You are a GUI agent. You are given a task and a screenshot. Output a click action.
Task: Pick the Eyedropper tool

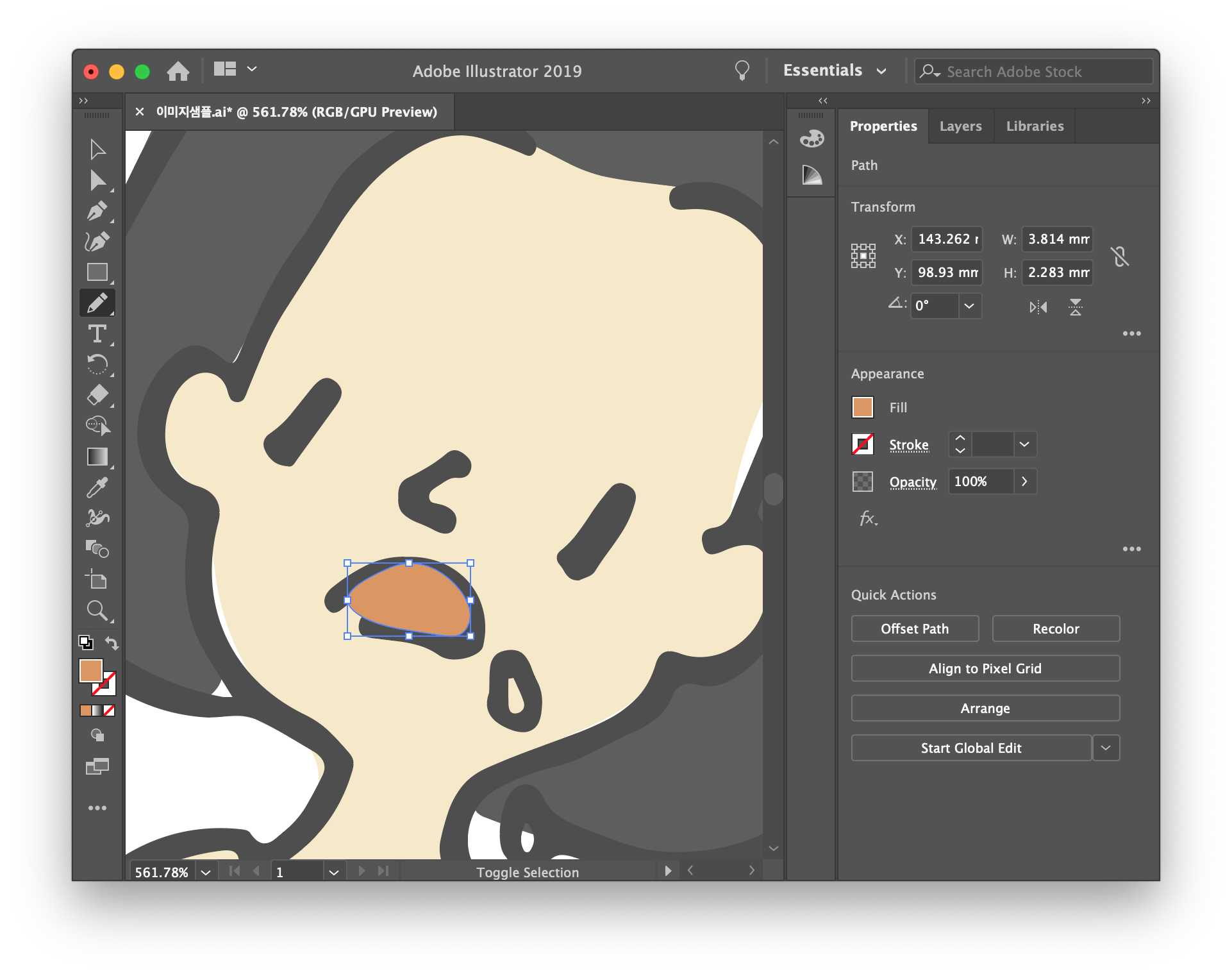click(97, 487)
